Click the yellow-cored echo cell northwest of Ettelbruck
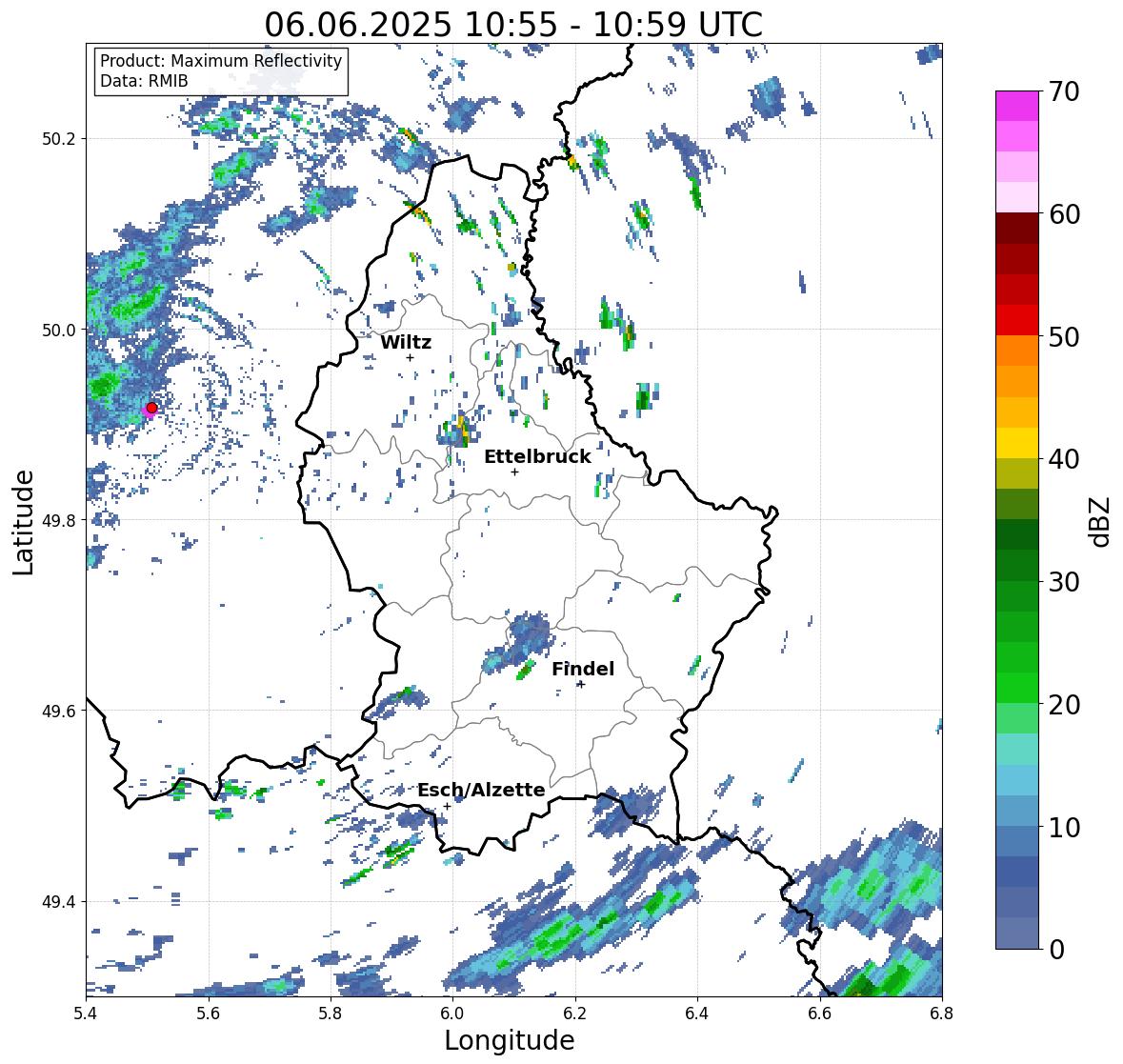 [457, 432]
